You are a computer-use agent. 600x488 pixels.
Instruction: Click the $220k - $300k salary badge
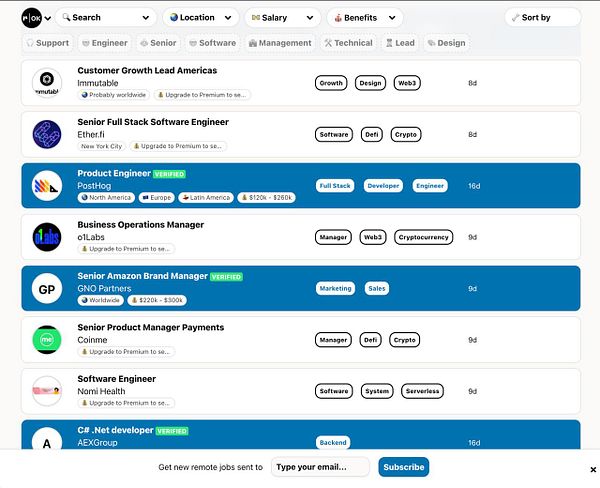[157, 300]
